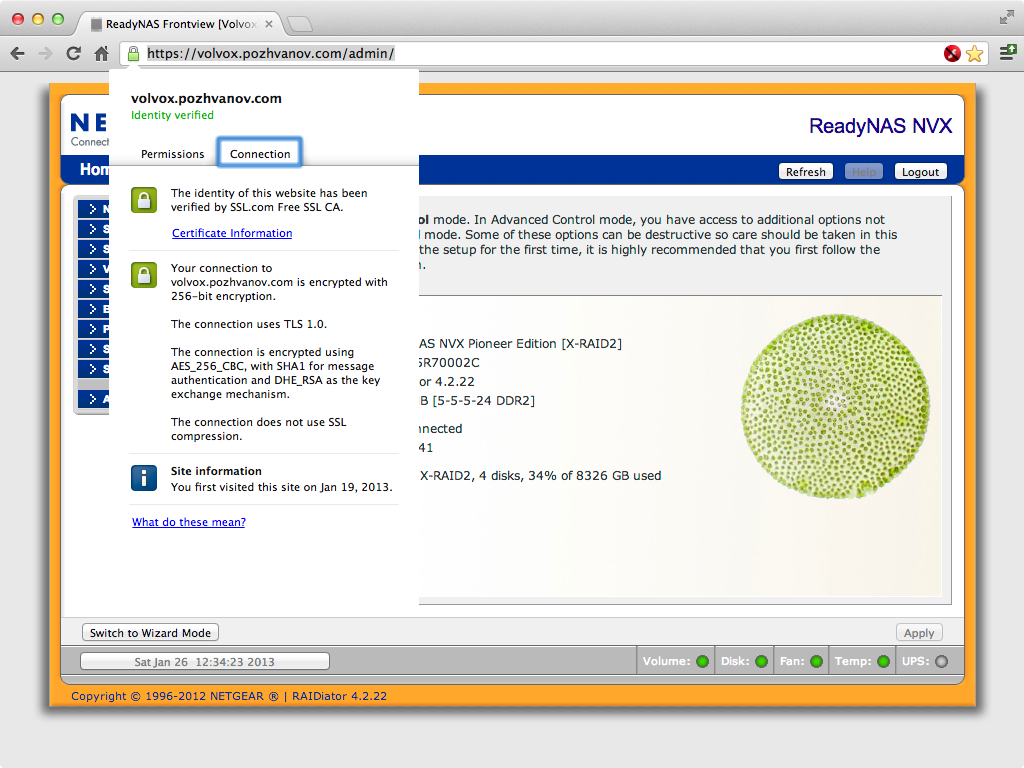The image size is (1024, 768).
Task: Click the gray UPS status indicator light
Action: pyautogui.click(x=942, y=662)
